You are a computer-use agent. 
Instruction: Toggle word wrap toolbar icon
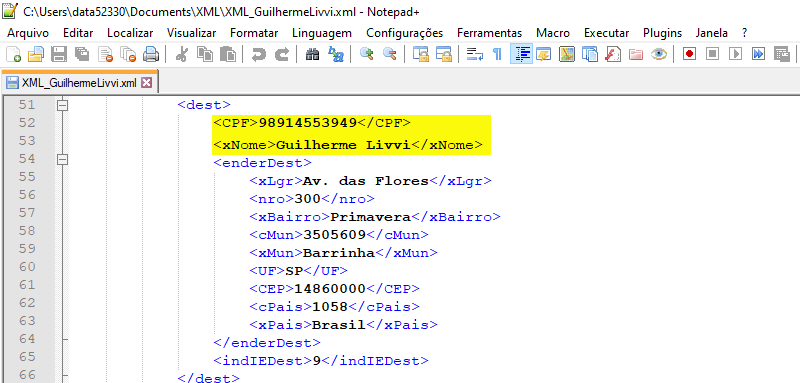[x=474, y=54]
